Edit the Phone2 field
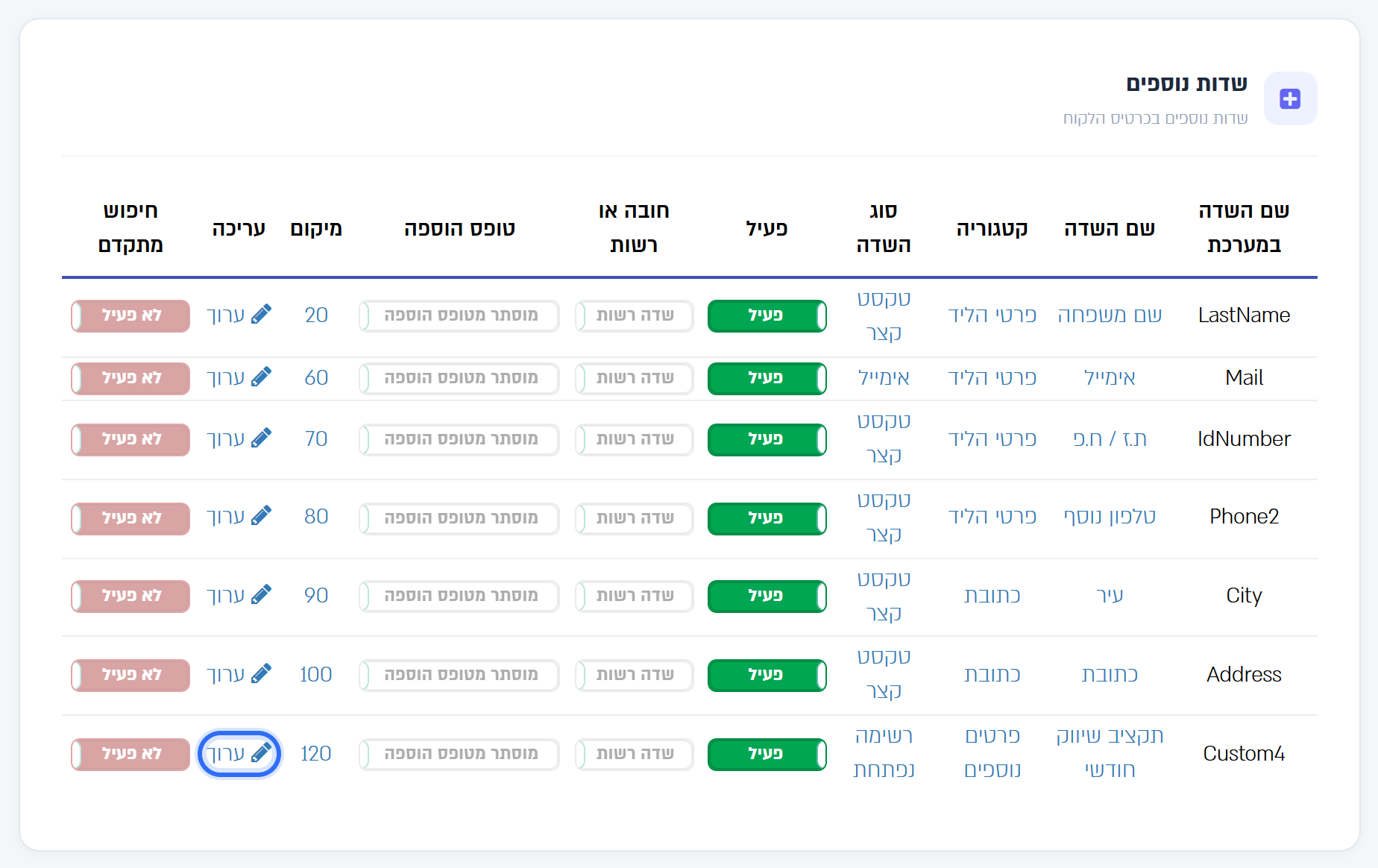This screenshot has height=868, width=1378. [239, 517]
